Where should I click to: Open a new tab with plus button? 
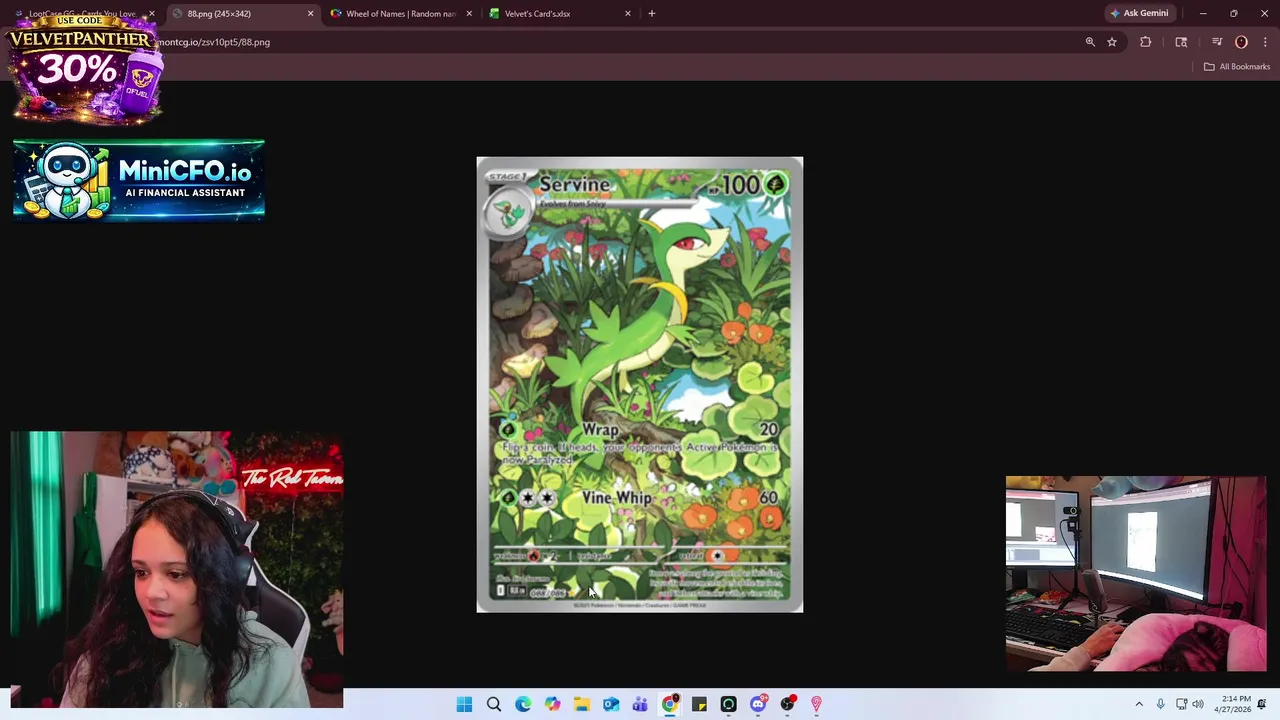651,13
